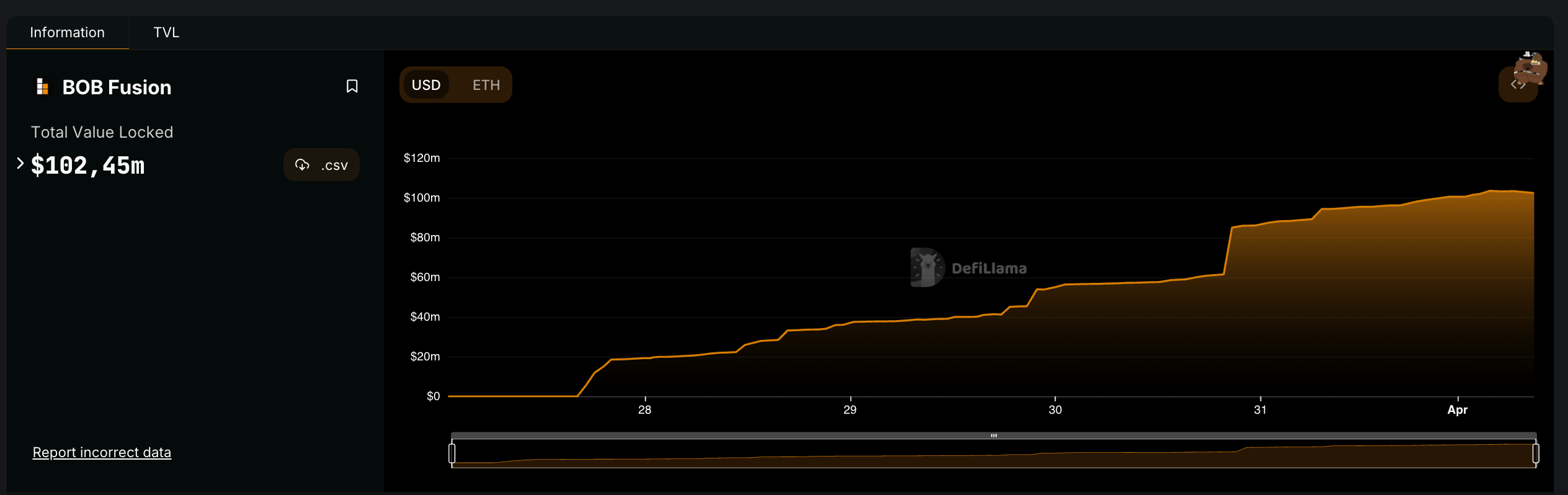Image resolution: width=1568 pixels, height=495 pixels.
Task: Click the range slider top drag bar
Action: (x=994, y=435)
